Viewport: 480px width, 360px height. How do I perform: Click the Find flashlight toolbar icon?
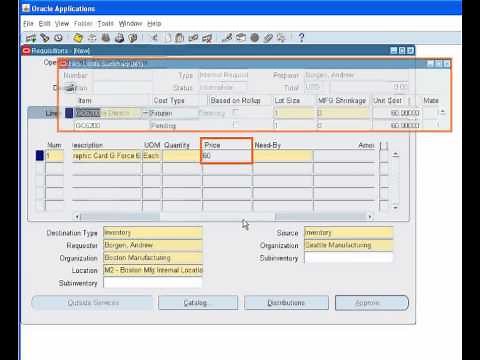pos(45,38)
